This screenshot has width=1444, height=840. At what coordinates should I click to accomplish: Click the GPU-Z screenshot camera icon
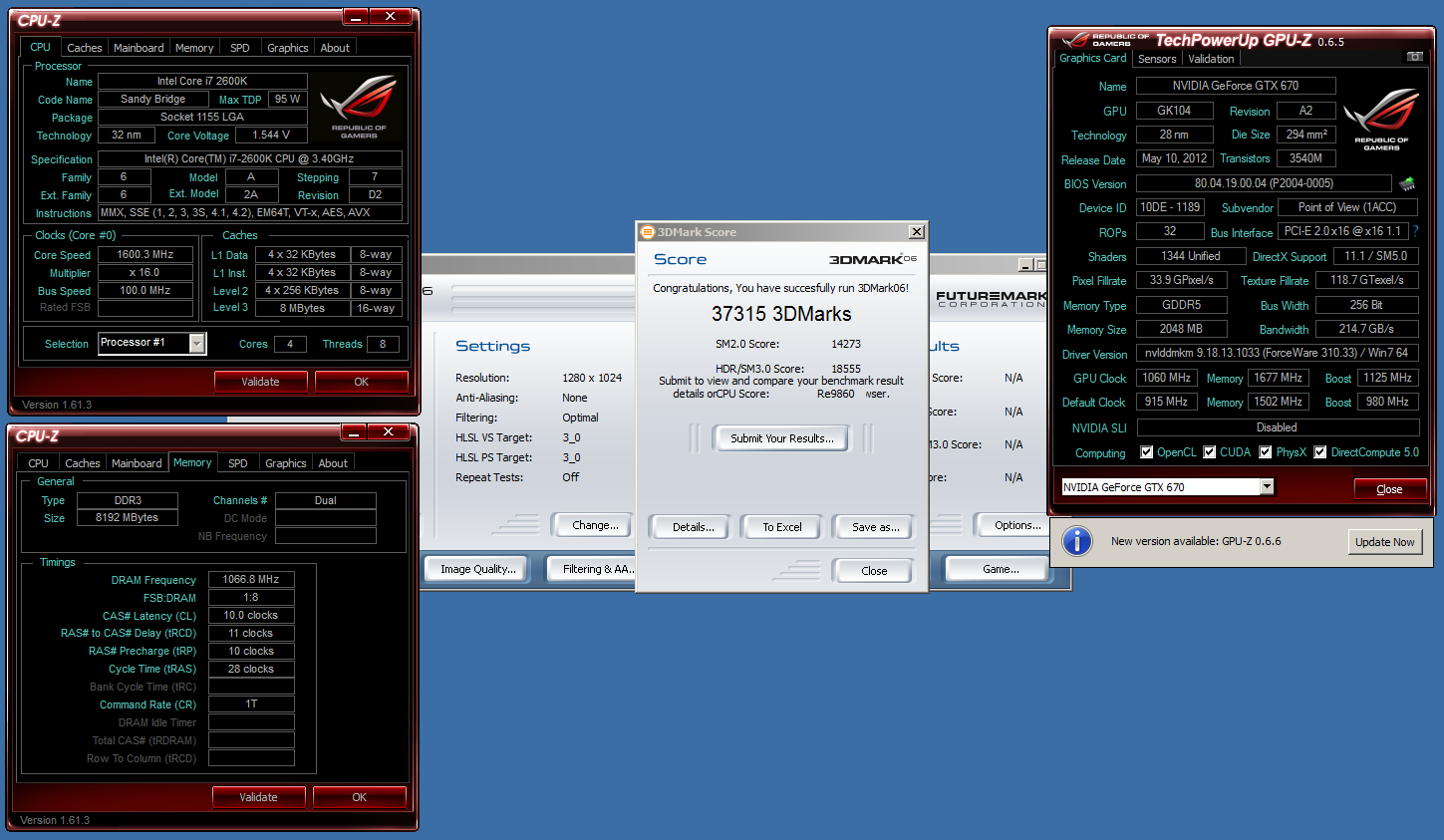pyautogui.click(x=1414, y=57)
